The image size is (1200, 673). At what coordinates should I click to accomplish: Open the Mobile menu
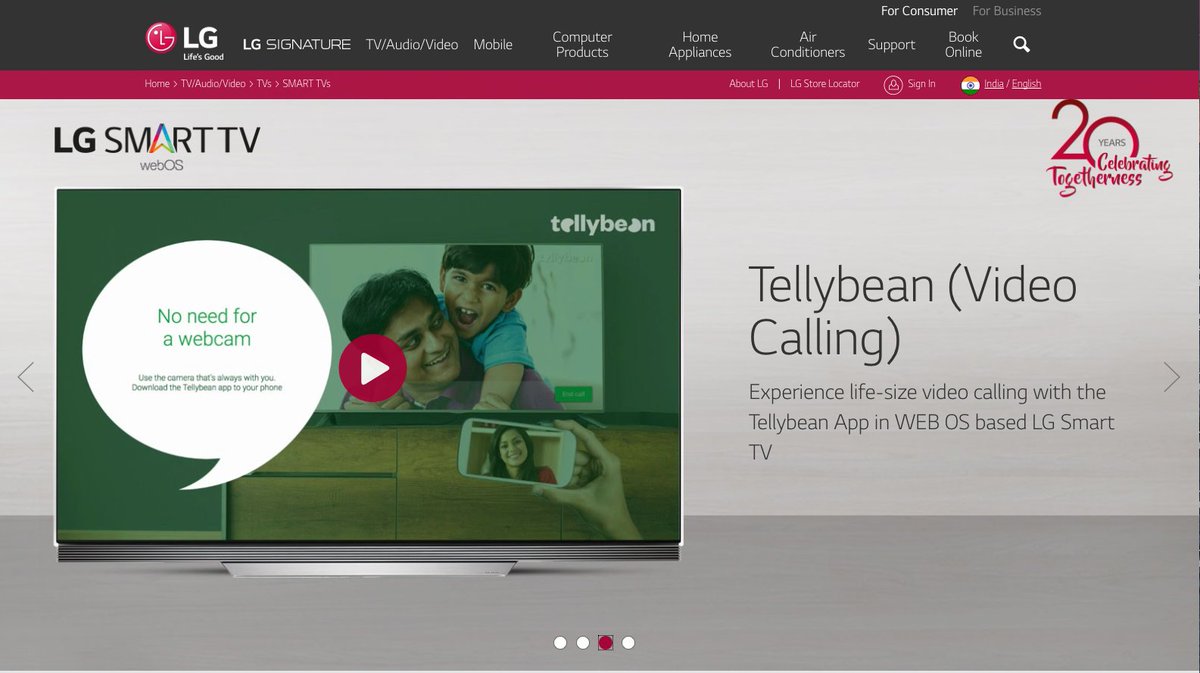pyautogui.click(x=493, y=44)
